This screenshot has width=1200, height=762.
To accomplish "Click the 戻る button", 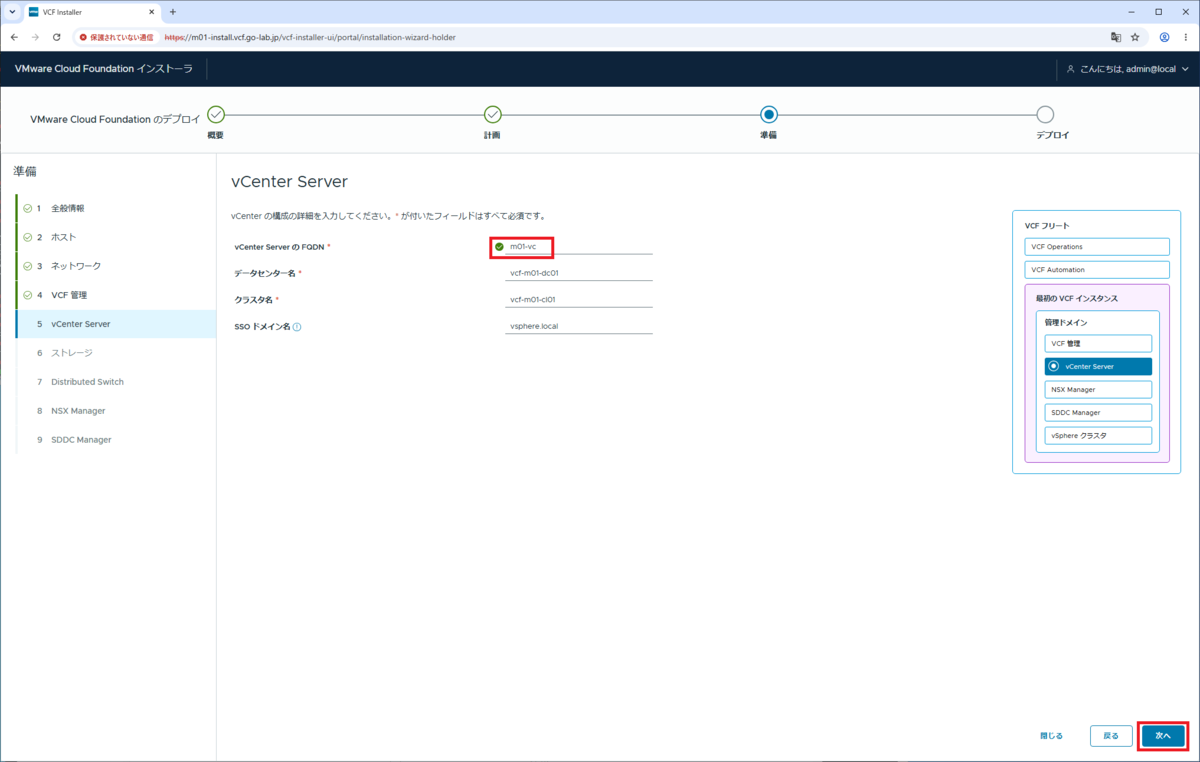I will pyautogui.click(x=1111, y=736).
